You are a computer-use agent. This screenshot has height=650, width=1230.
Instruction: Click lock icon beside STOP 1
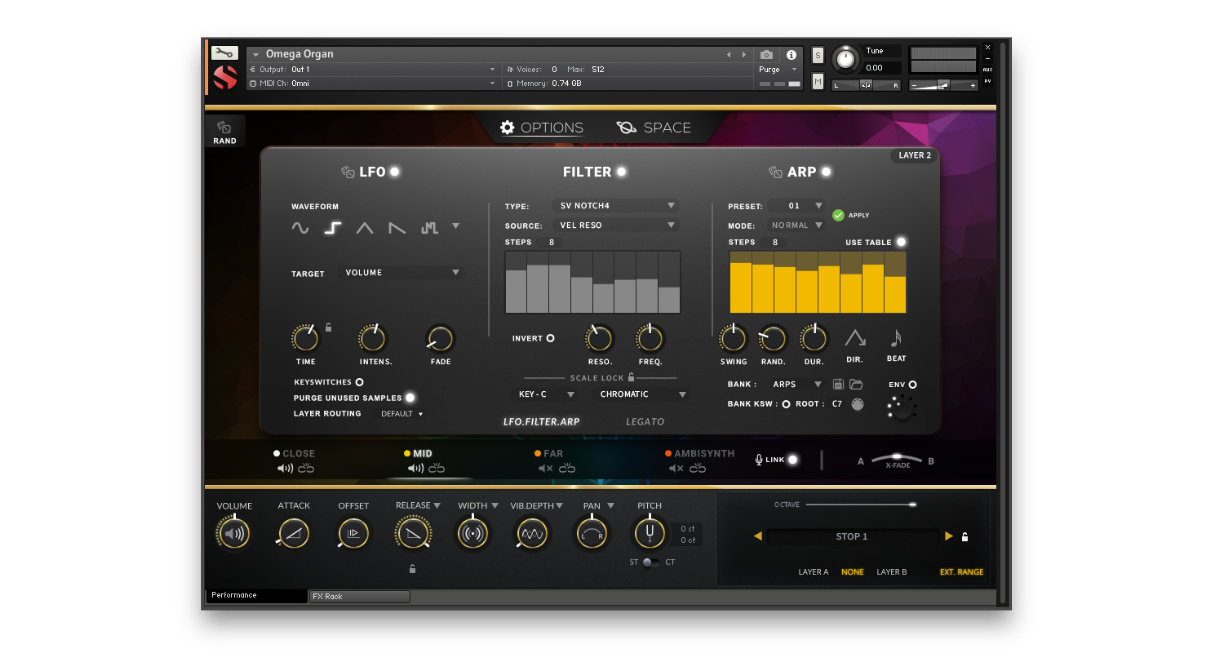[964, 537]
